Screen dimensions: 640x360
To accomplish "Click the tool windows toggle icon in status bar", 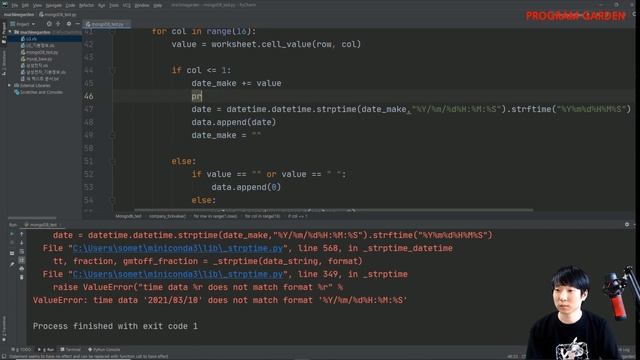I will point(4,356).
